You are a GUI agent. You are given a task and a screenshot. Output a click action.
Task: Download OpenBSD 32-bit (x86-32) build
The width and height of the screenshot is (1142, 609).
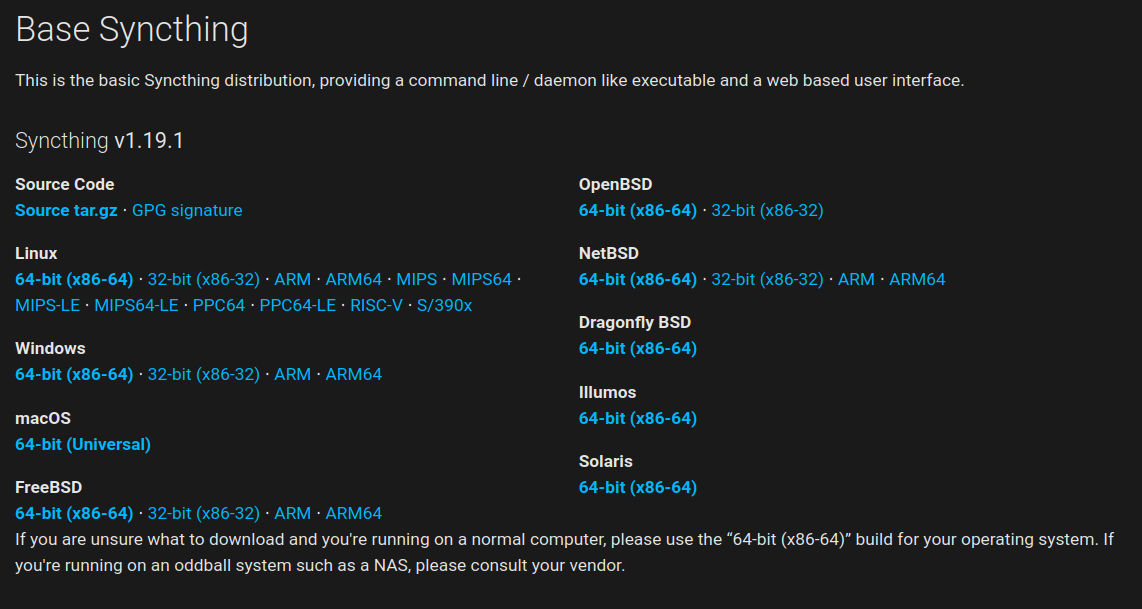(768, 211)
